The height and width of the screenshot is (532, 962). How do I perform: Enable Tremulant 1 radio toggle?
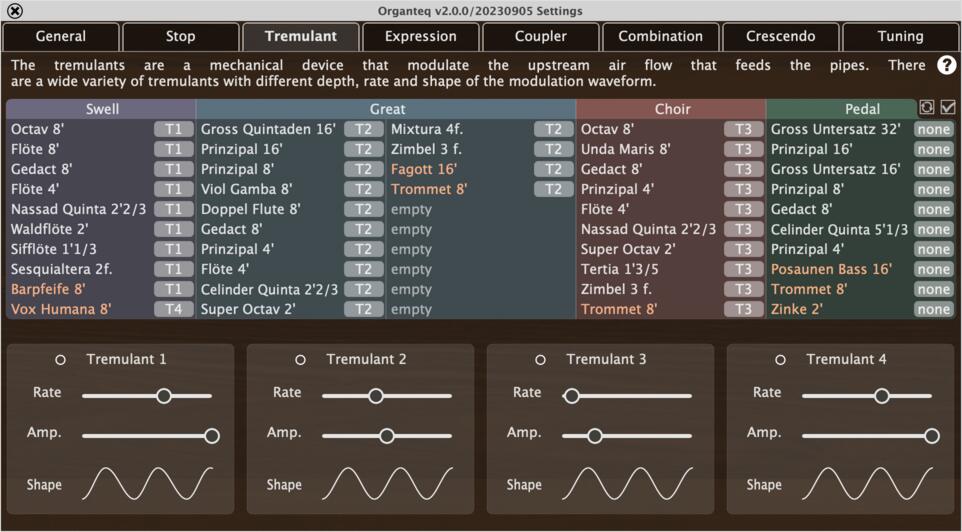(60, 360)
